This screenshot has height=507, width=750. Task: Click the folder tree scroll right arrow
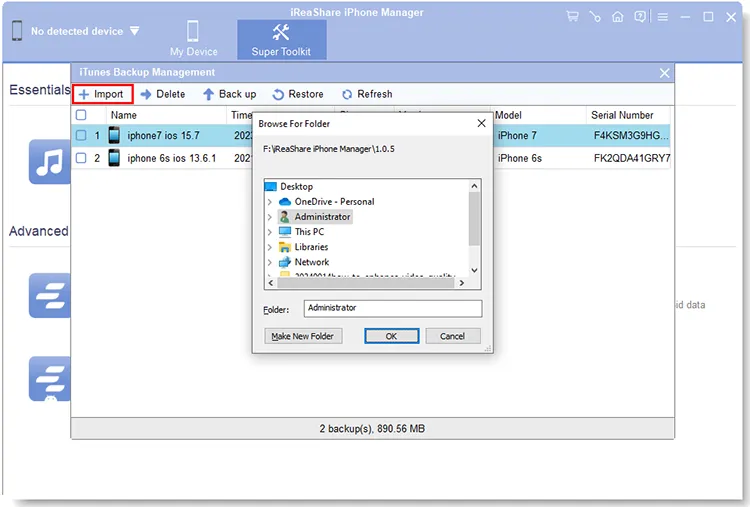462,283
